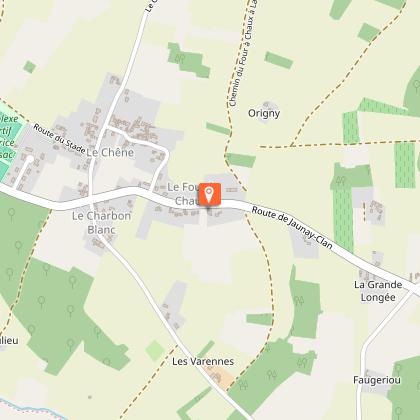The height and width of the screenshot is (420, 420).
Task: Click the wood icon north of Le Chêne
Action: [180, 59]
